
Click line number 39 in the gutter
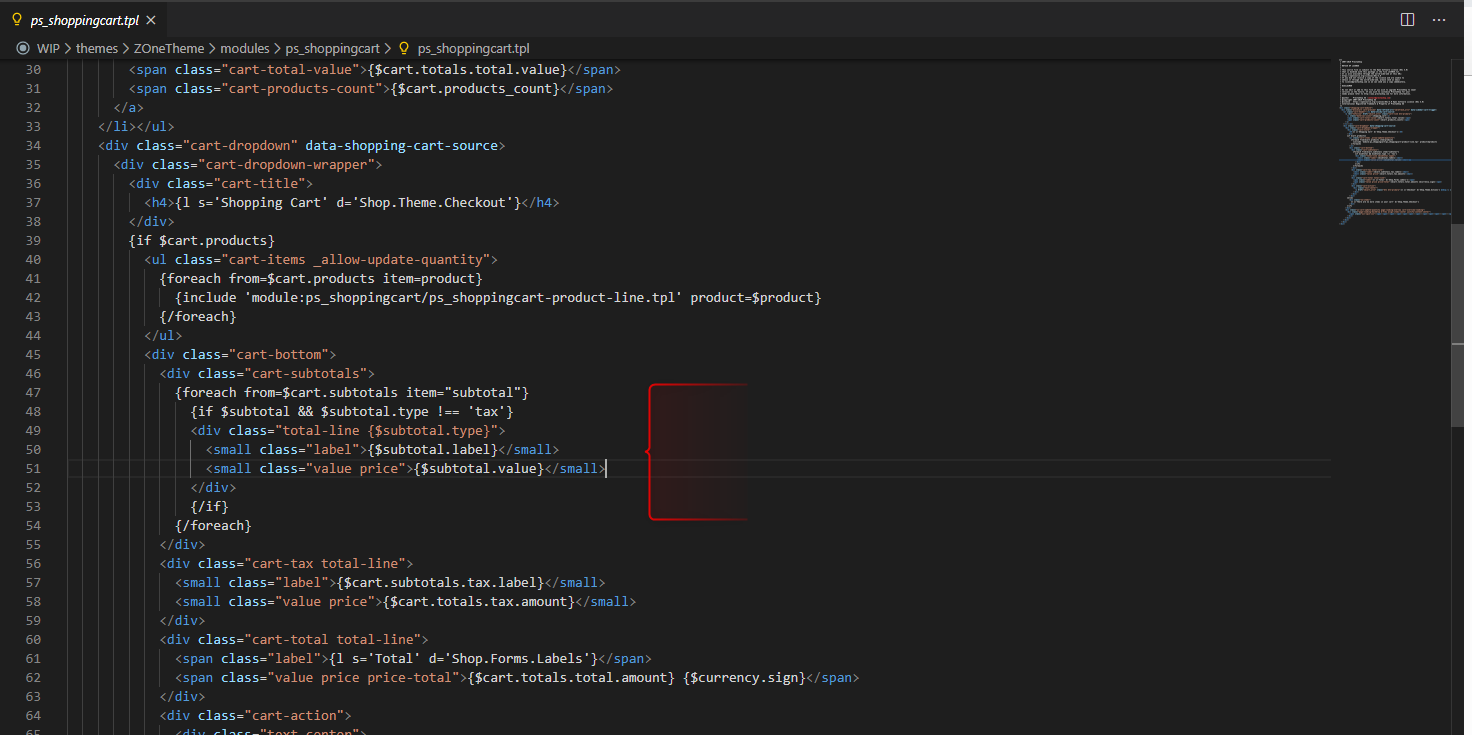[x=32, y=240]
